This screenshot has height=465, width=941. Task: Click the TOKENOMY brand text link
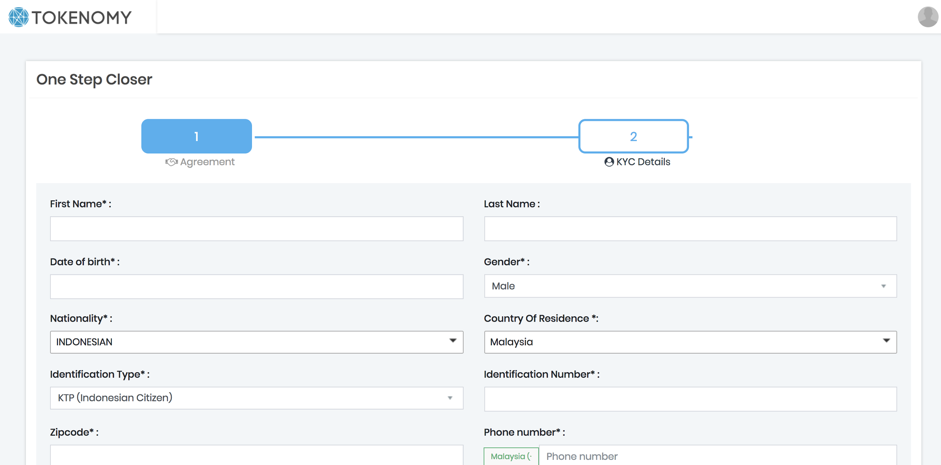pos(82,18)
